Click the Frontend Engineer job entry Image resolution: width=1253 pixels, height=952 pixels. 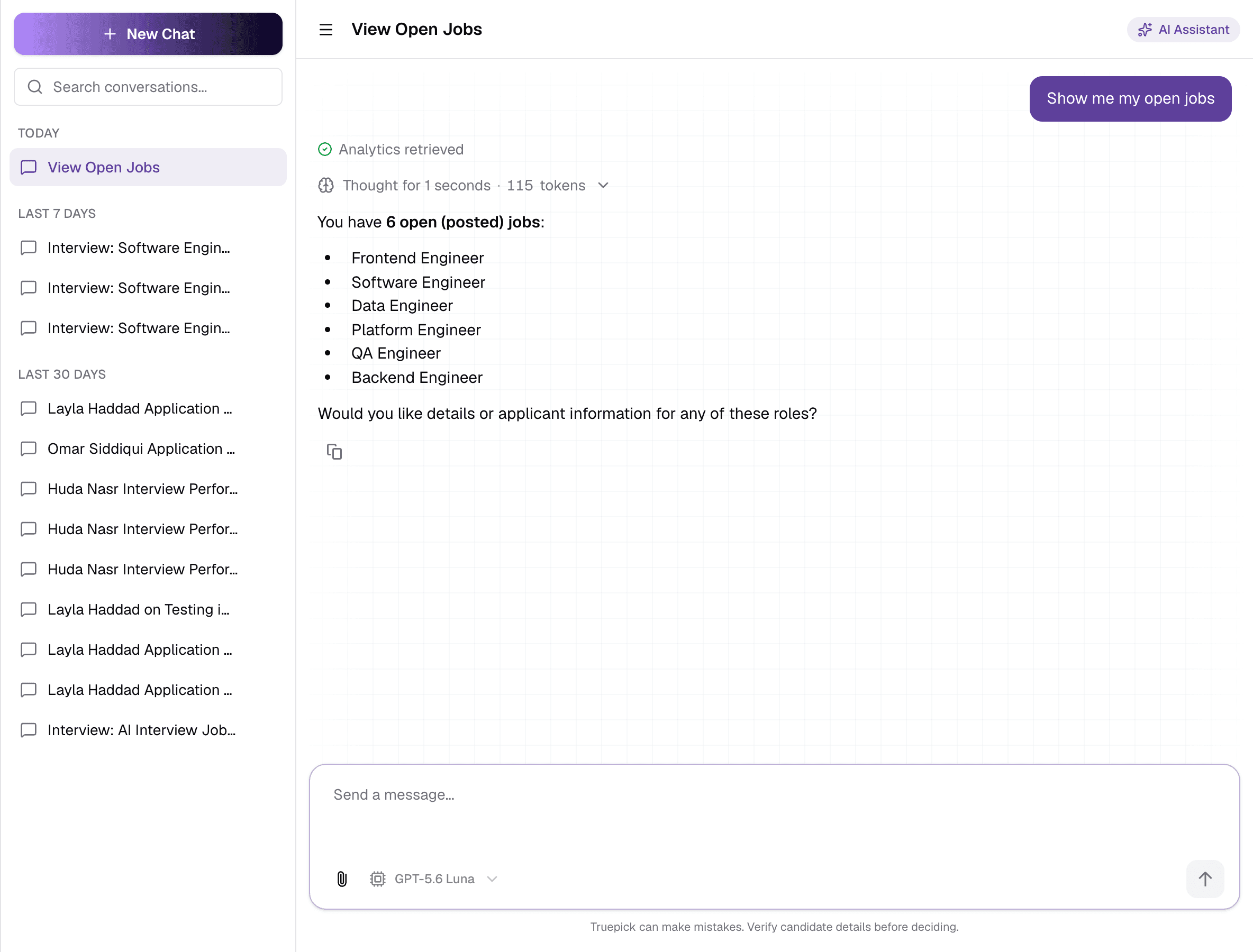(417, 258)
